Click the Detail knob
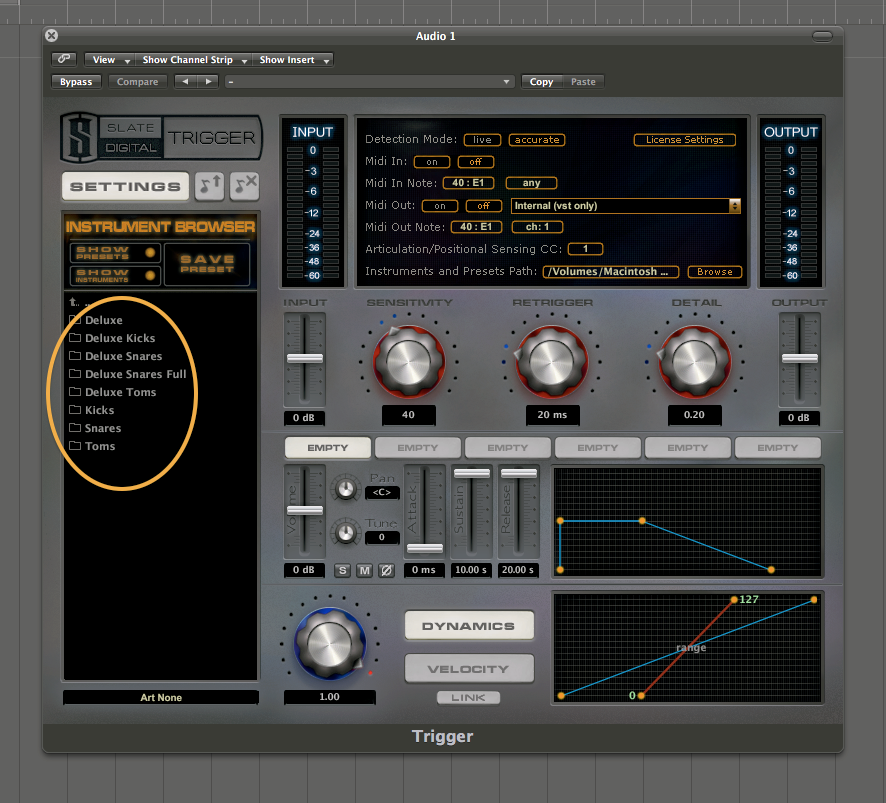The height and width of the screenshot is (803, 886). [694, 362]
